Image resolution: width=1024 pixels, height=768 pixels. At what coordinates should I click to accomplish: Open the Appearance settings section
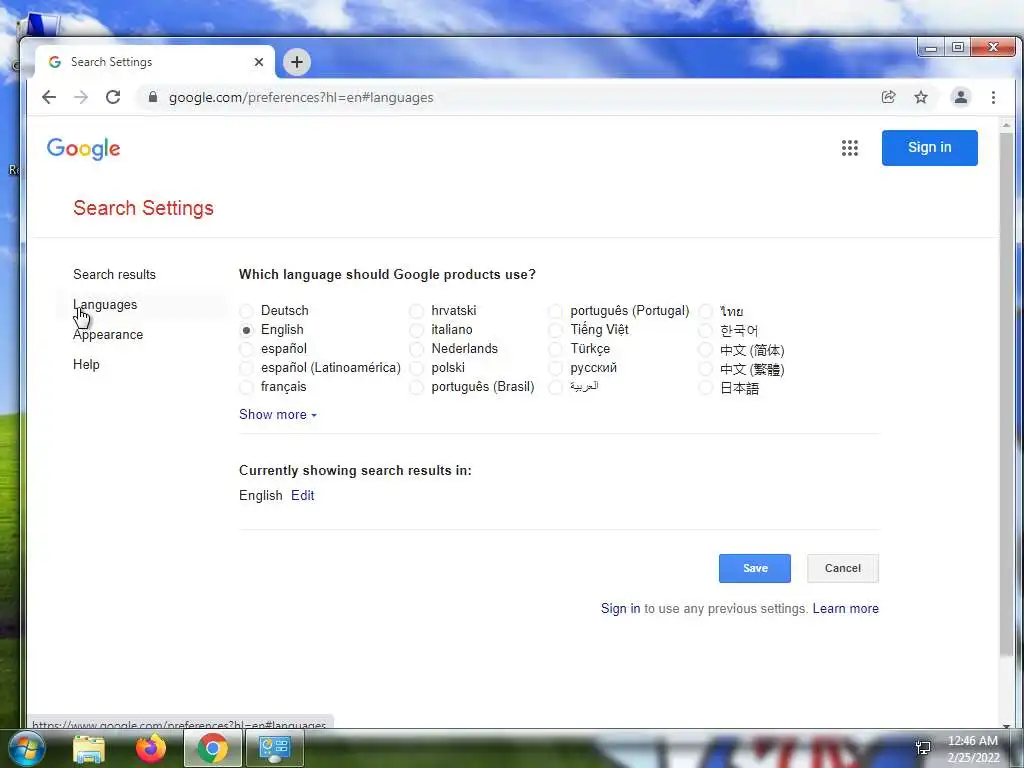point(108,334)
